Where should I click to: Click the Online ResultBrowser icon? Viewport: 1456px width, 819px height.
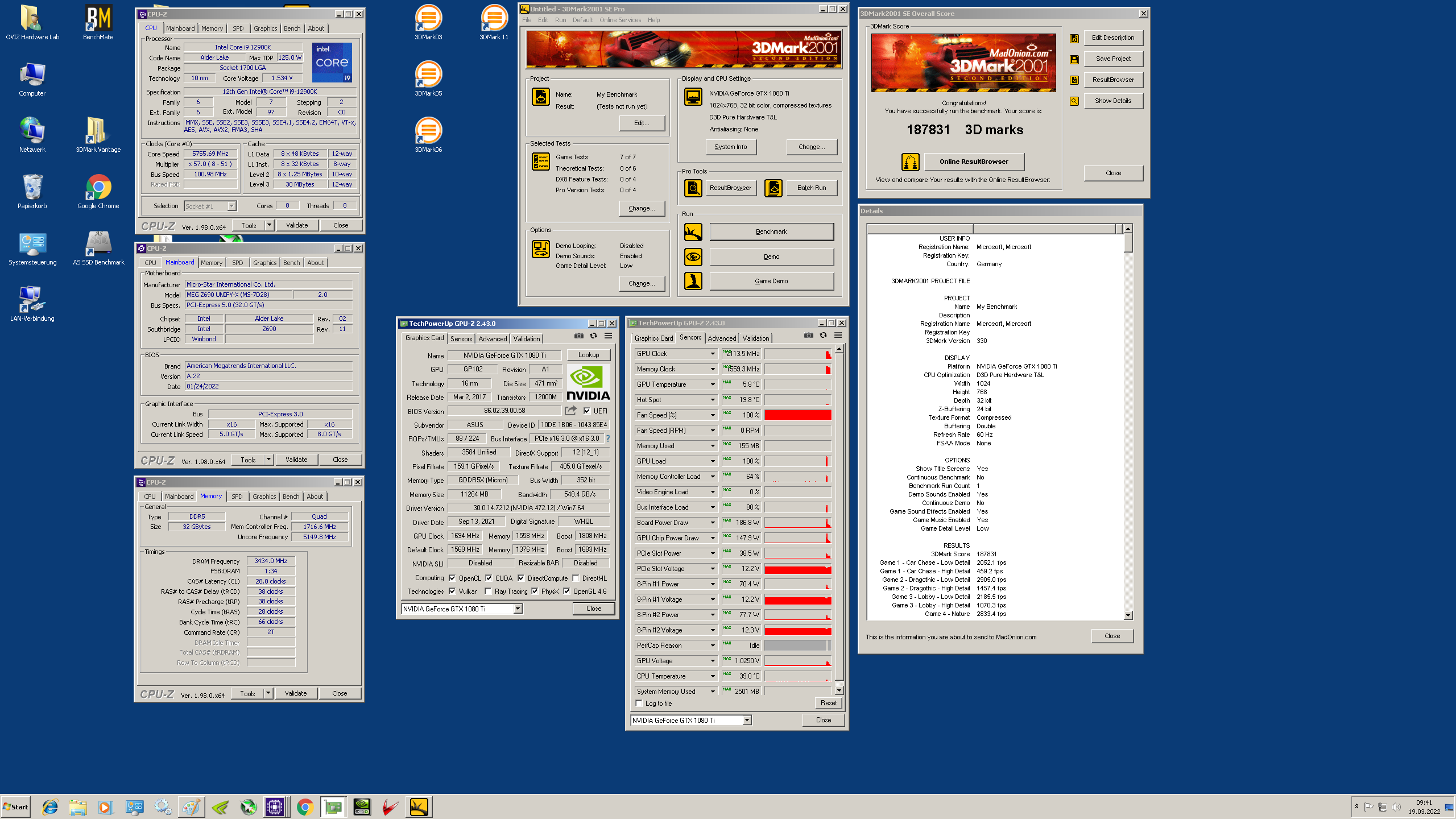910,162
